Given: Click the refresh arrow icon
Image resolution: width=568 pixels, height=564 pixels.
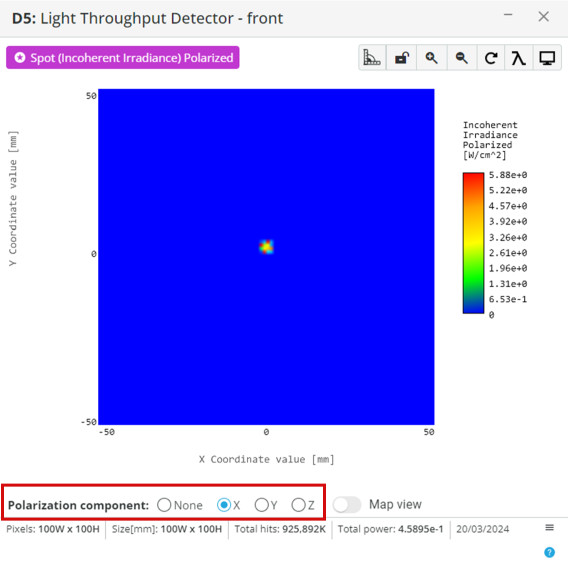Looking at the screenshot, I should [491, 58].
